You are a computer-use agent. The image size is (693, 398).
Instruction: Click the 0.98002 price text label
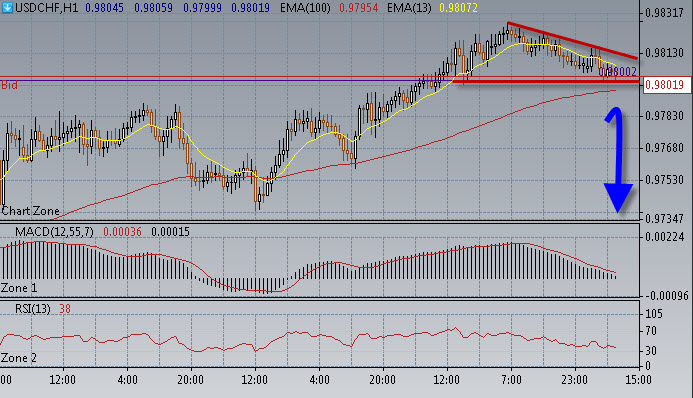tap(618, 72)
